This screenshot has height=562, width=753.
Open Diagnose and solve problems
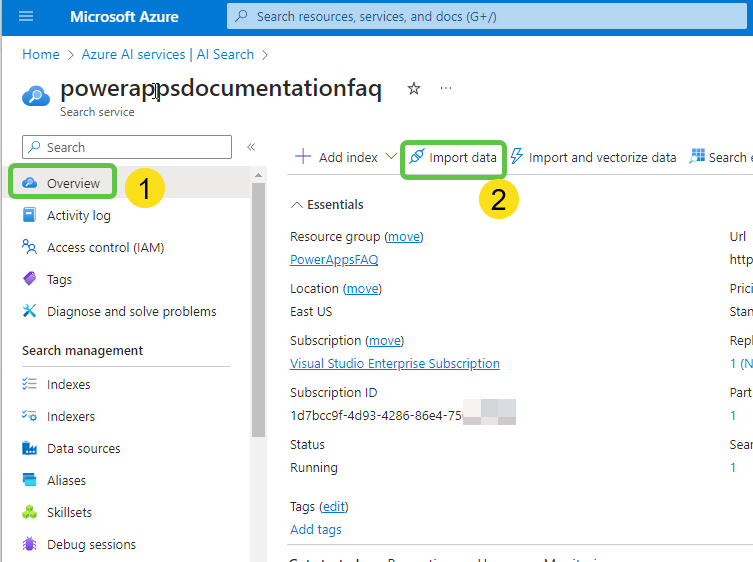point(131,311)
